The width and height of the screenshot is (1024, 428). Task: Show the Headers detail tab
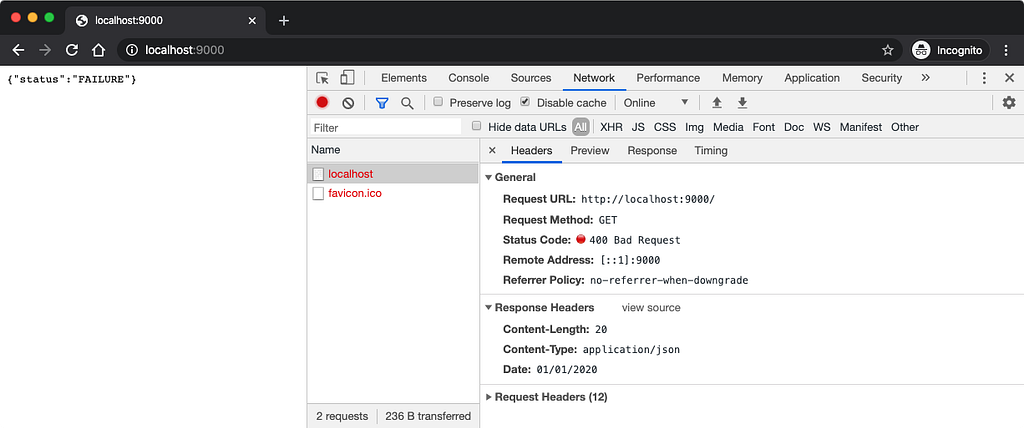tap(532, 150)
